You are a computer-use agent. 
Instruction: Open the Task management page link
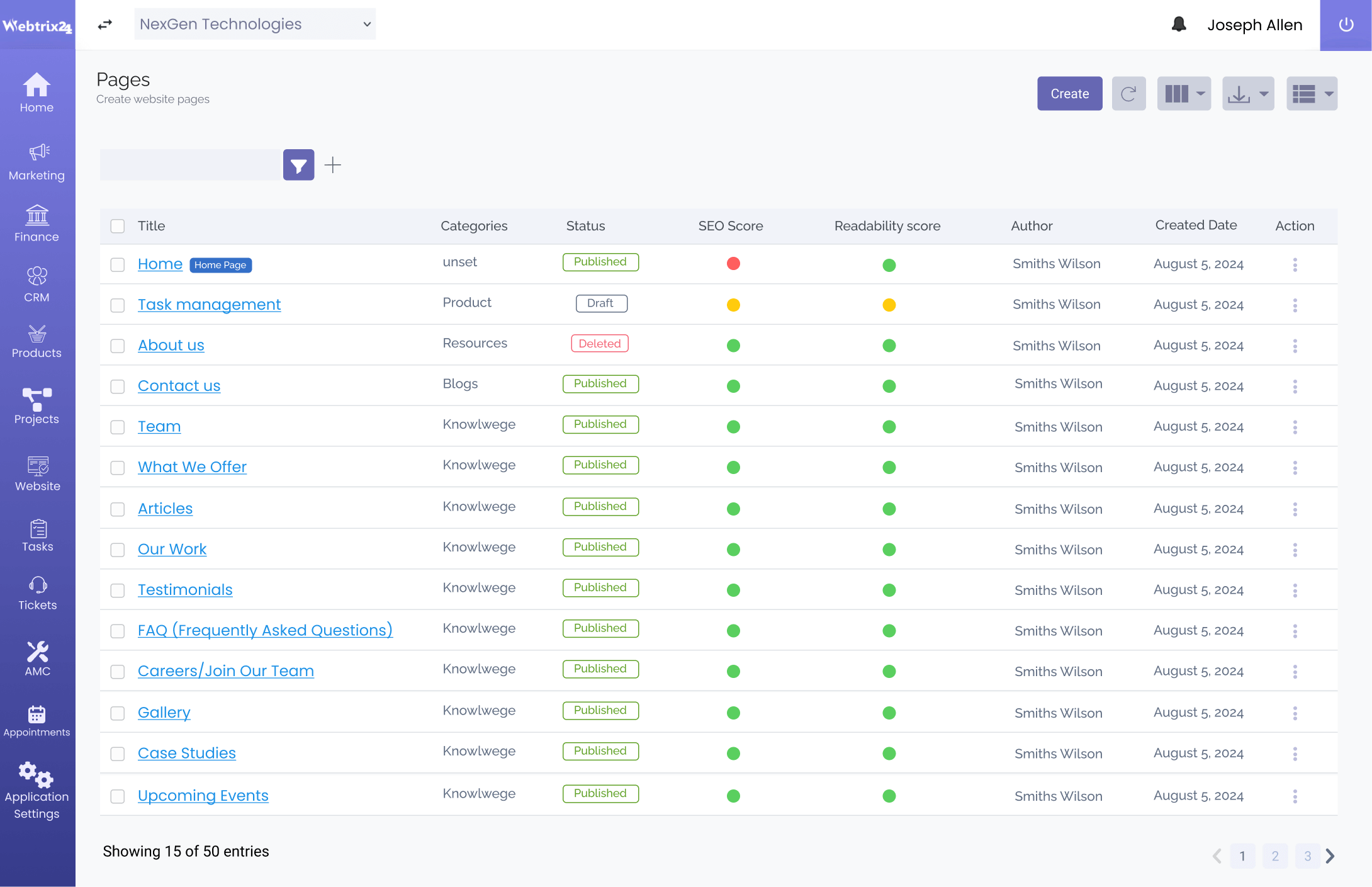coord(209,305)
